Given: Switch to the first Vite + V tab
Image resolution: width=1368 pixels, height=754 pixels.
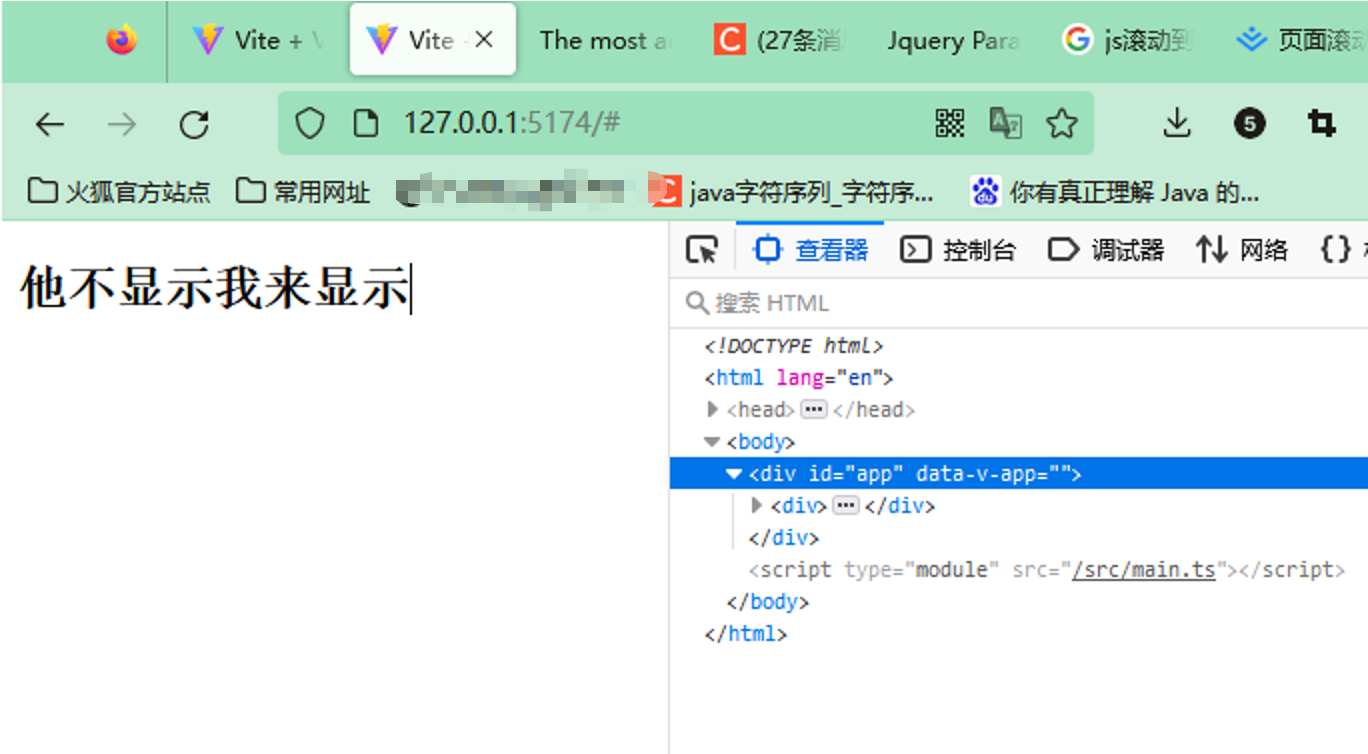Looking at the screenshot, I should pyautogui.click(x=260, y=40).
